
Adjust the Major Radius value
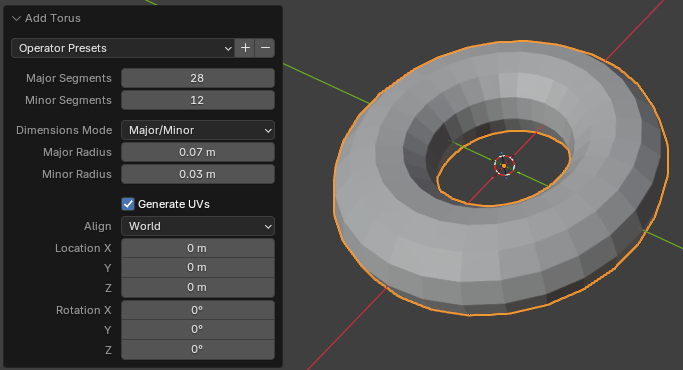pos(198,152)
